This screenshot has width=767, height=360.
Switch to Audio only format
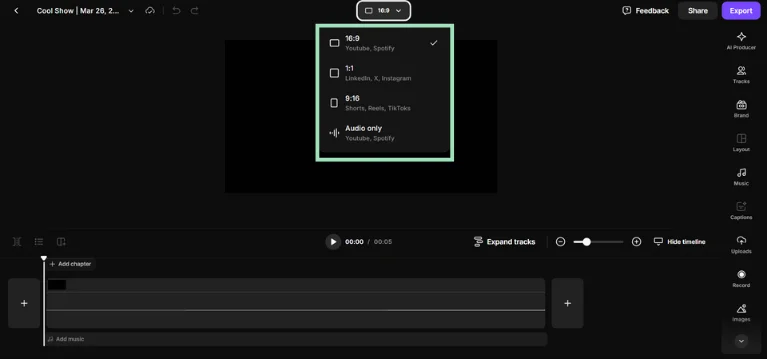coord(384,133)
